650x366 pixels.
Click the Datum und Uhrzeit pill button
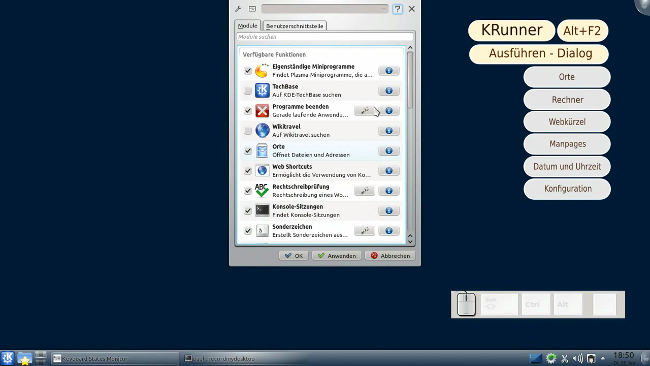pyautogui.click(x=567, y=167)
